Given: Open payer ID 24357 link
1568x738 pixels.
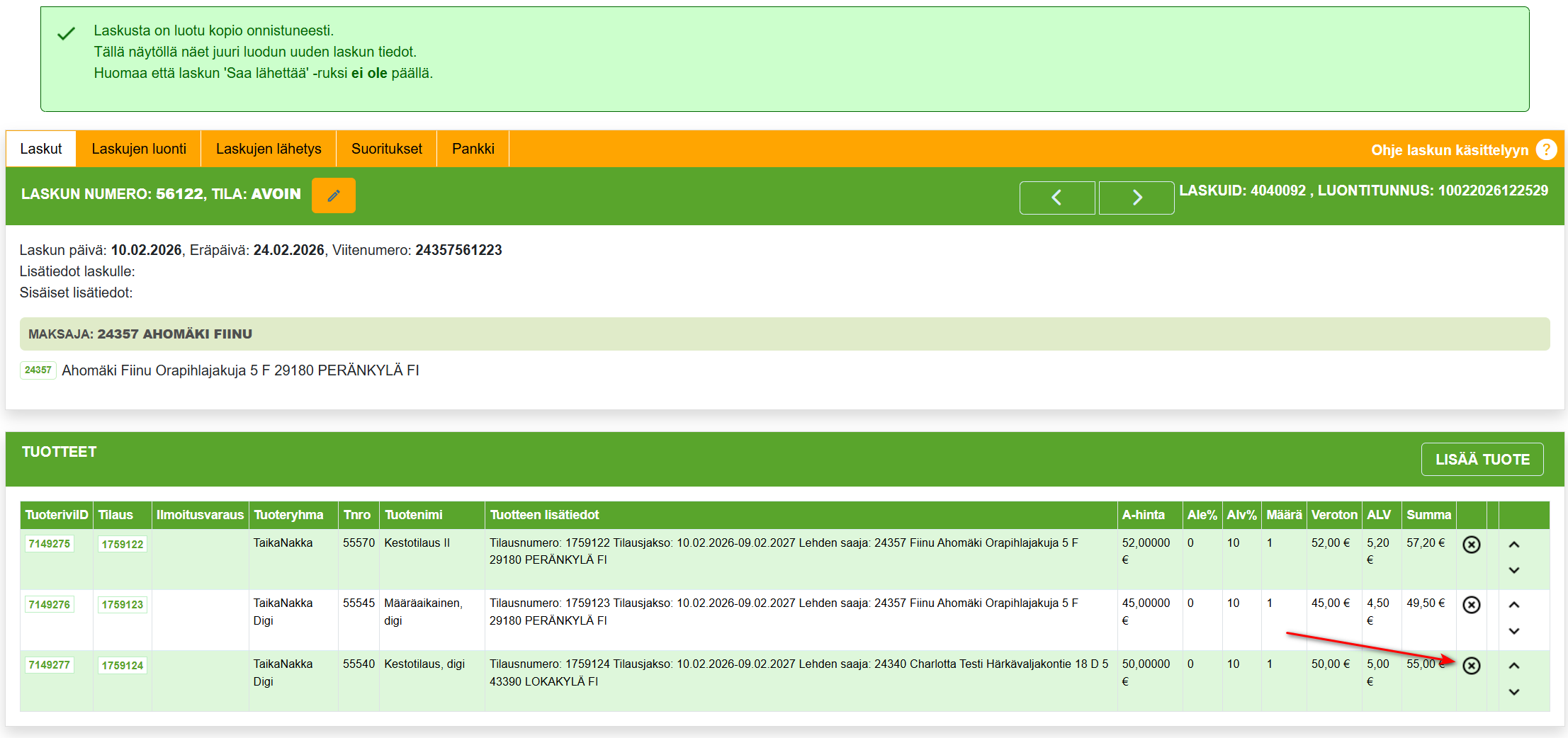Looking at the screenshot, I should (38, 370).
